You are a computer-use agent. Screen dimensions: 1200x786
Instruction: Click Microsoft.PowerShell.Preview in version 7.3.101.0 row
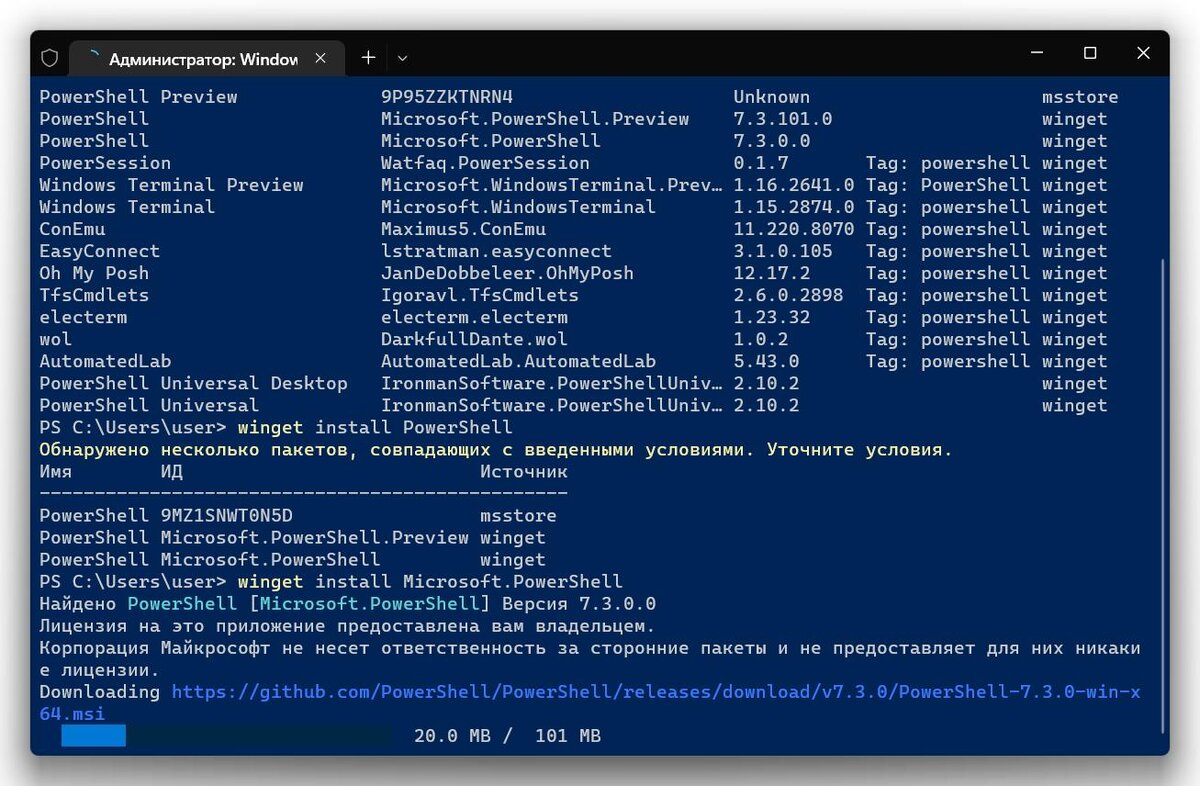535,119
